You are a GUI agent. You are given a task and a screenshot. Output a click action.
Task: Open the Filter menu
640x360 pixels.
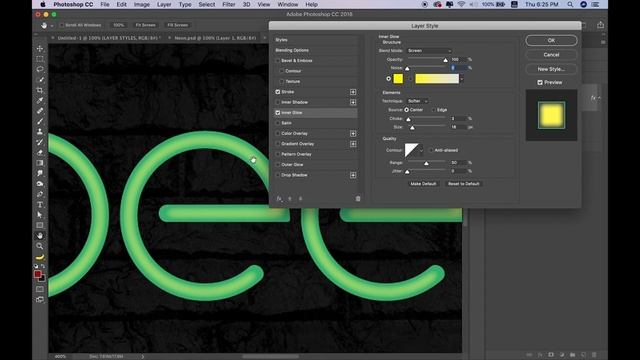click(229, 4)
